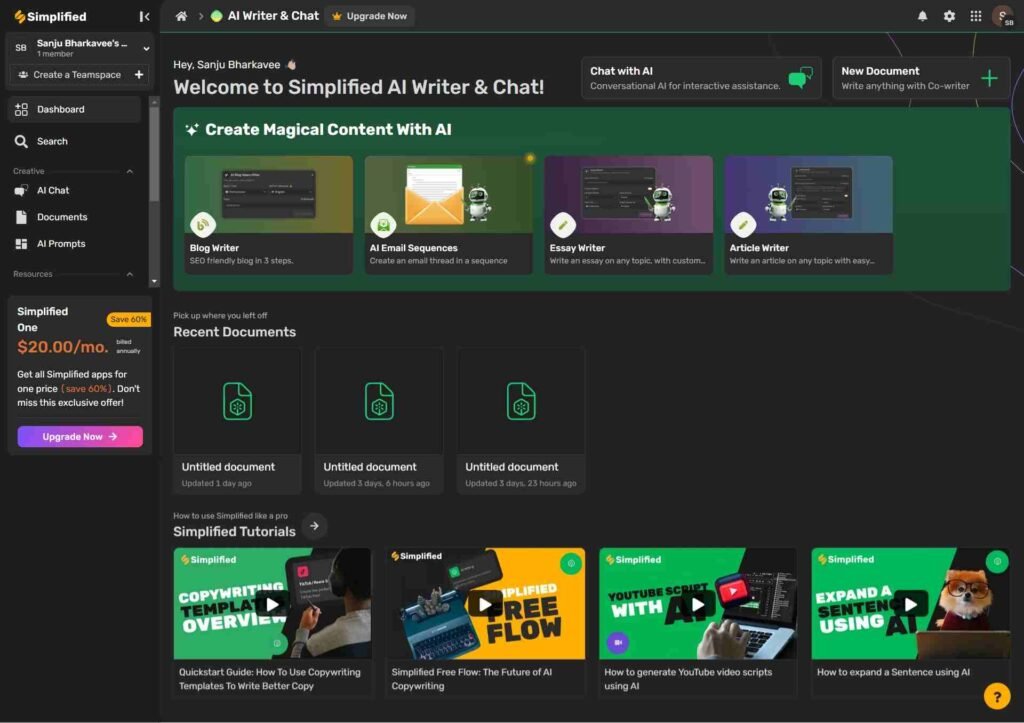Play the YouTube Script with AI video

697,604
